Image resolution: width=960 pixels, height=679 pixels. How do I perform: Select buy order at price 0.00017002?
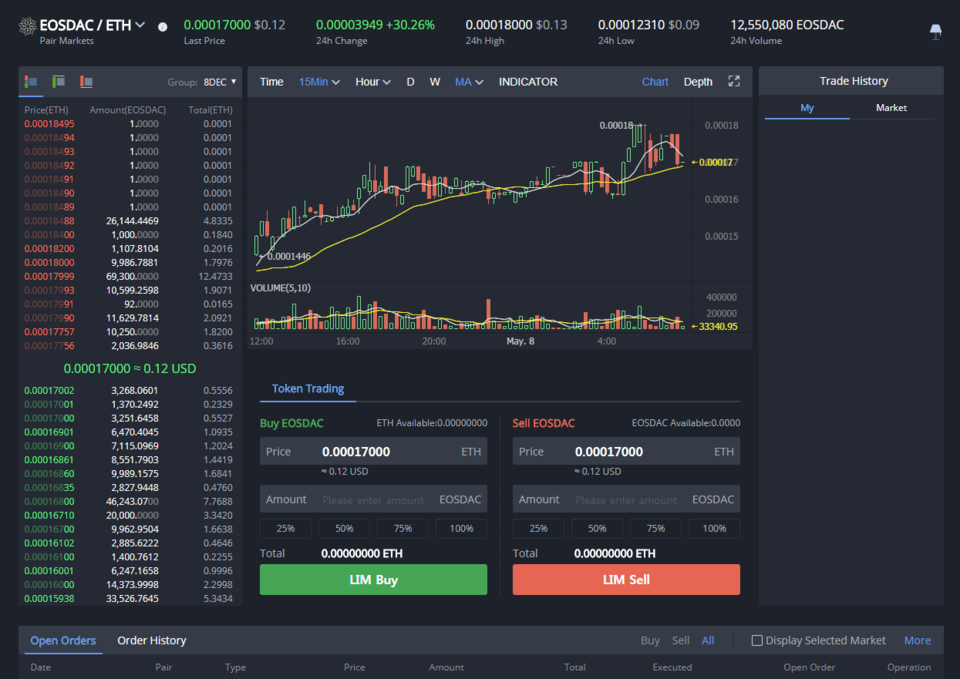click(129, 390)
